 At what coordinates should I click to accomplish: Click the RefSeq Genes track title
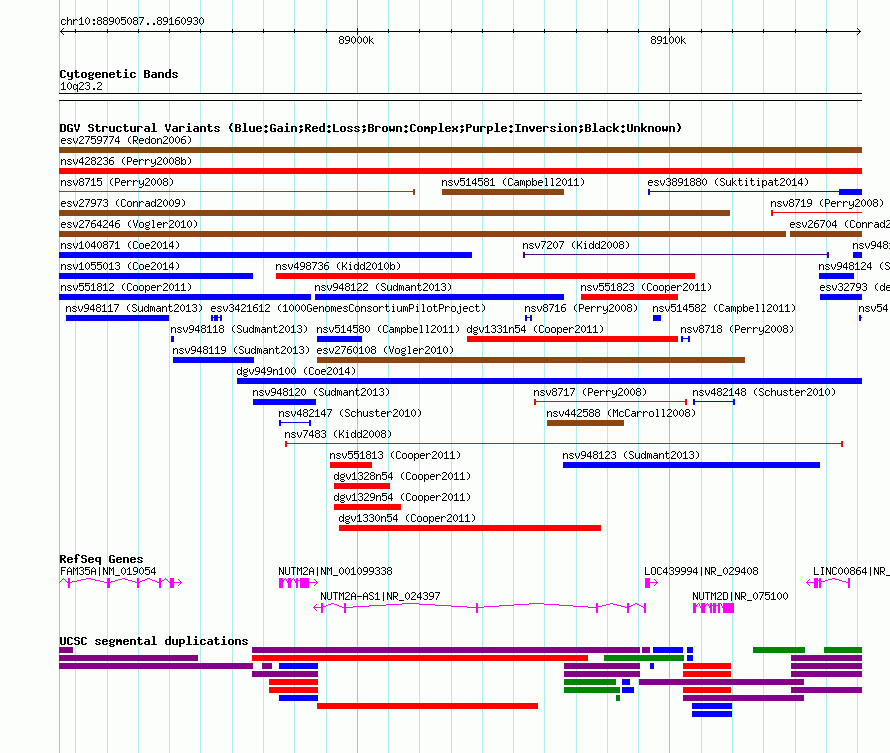pyautogui.click(x=101, y=559)
